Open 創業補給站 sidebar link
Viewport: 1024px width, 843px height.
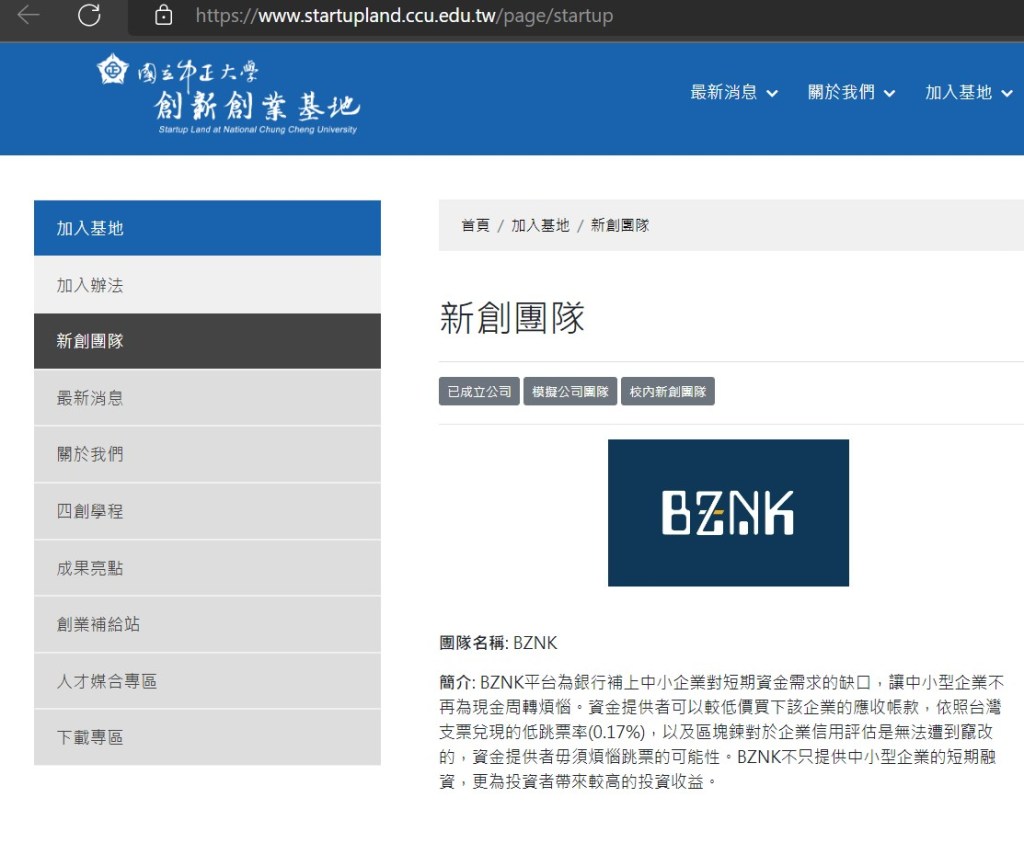(98, 624)
